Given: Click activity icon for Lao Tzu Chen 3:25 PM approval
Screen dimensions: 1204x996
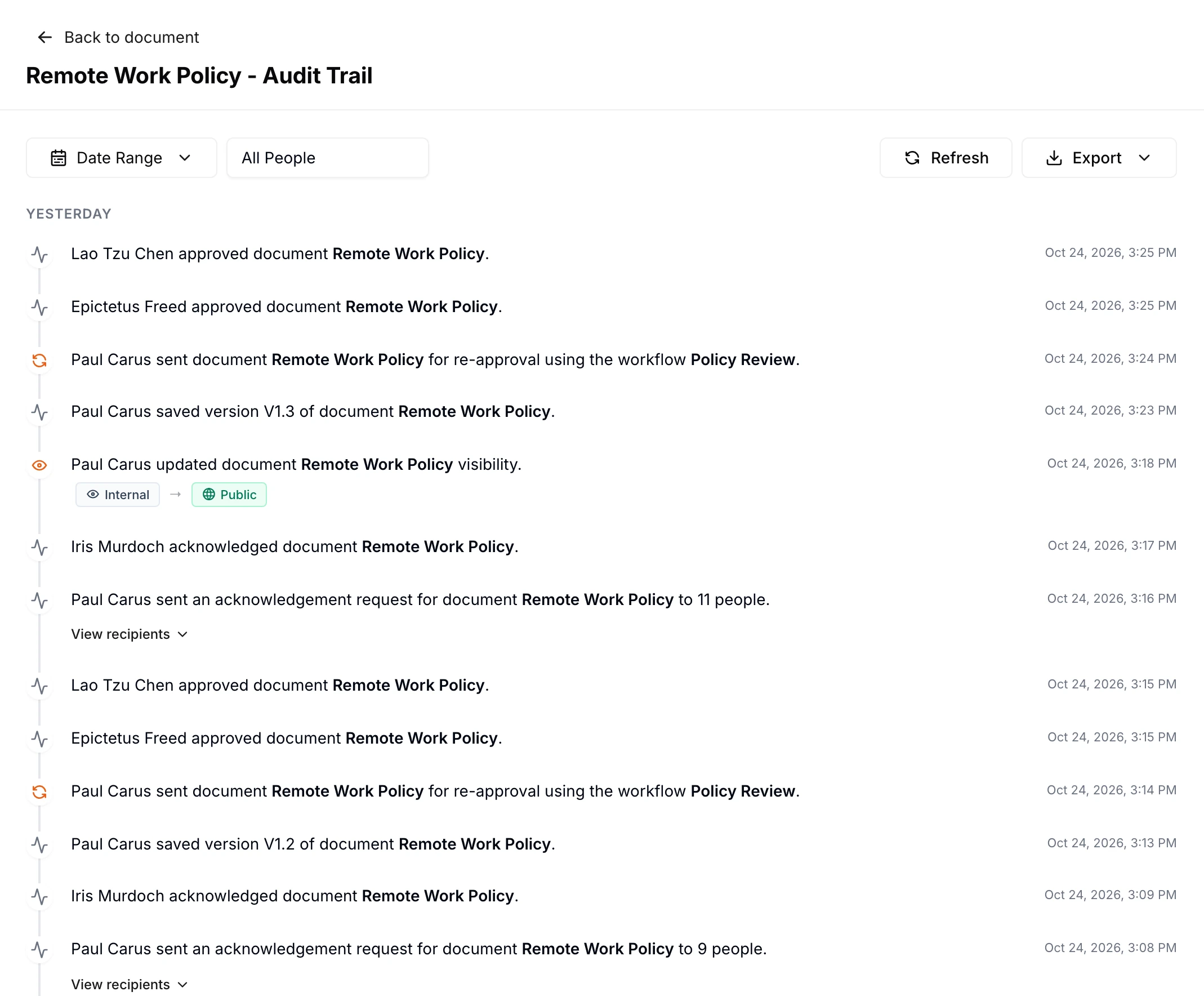Looking at the screenshot, I should coord(39,254).
